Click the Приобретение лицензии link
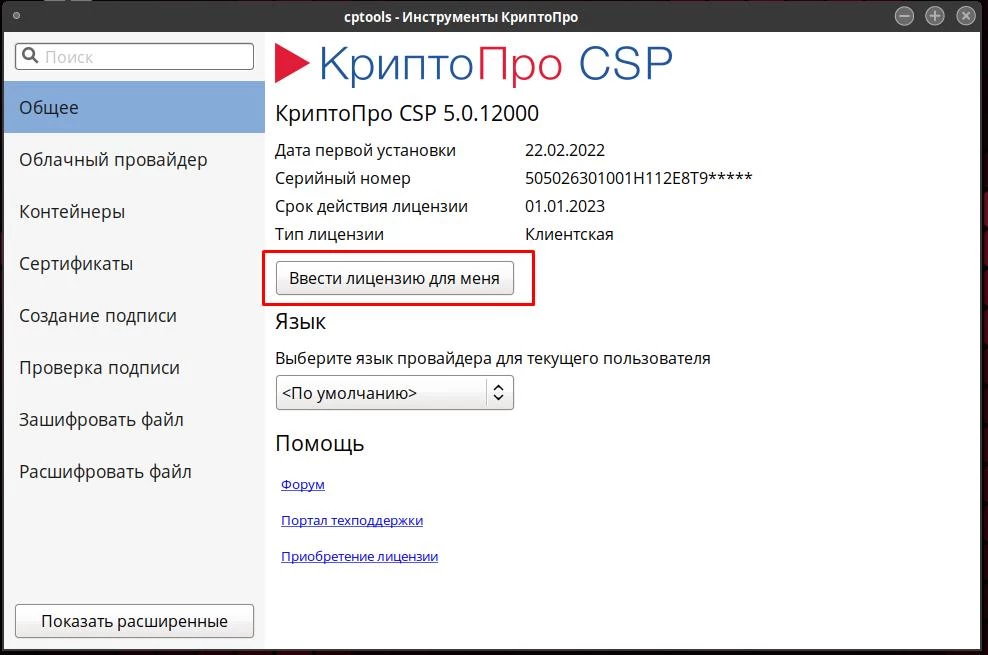The height and width of the screenshot is (655, 988). 359,557
